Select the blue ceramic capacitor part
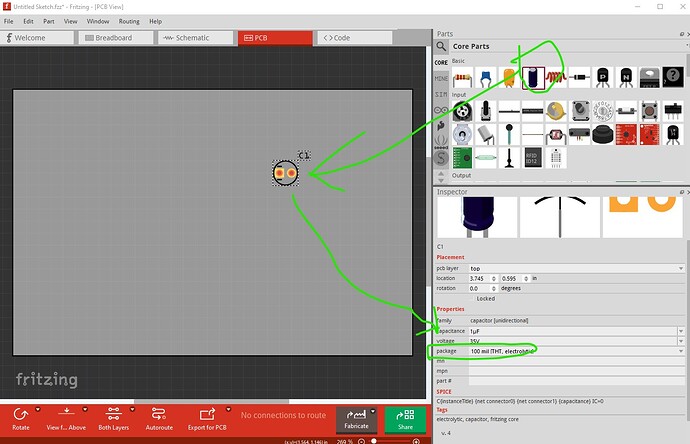 tap(485, 78)
